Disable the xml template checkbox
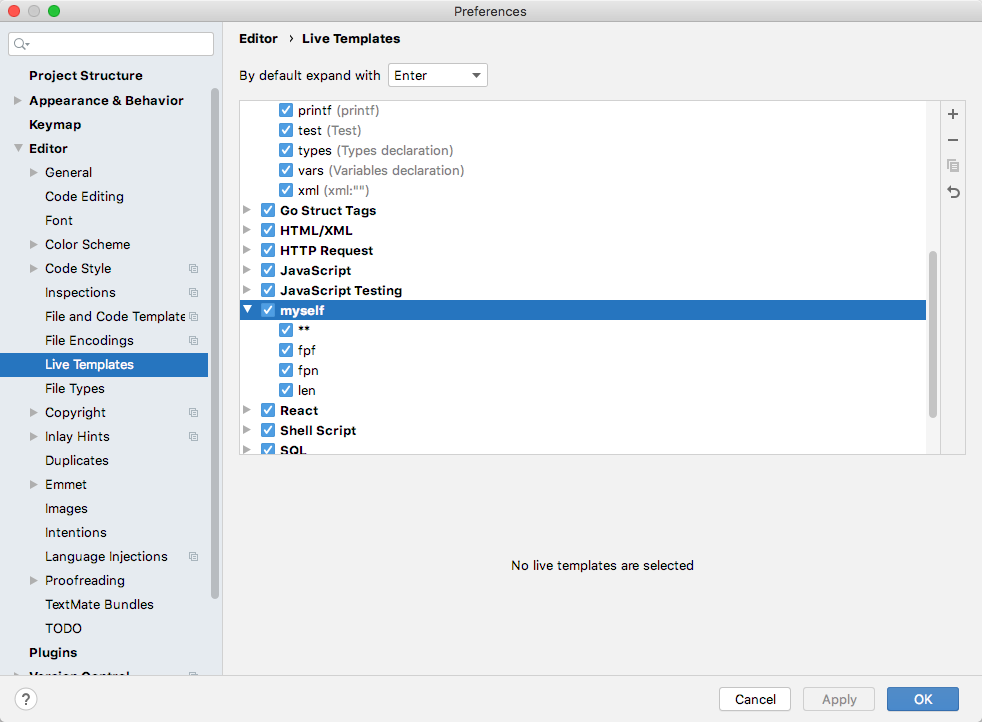982x722 pixels. [x=286, y=190]
